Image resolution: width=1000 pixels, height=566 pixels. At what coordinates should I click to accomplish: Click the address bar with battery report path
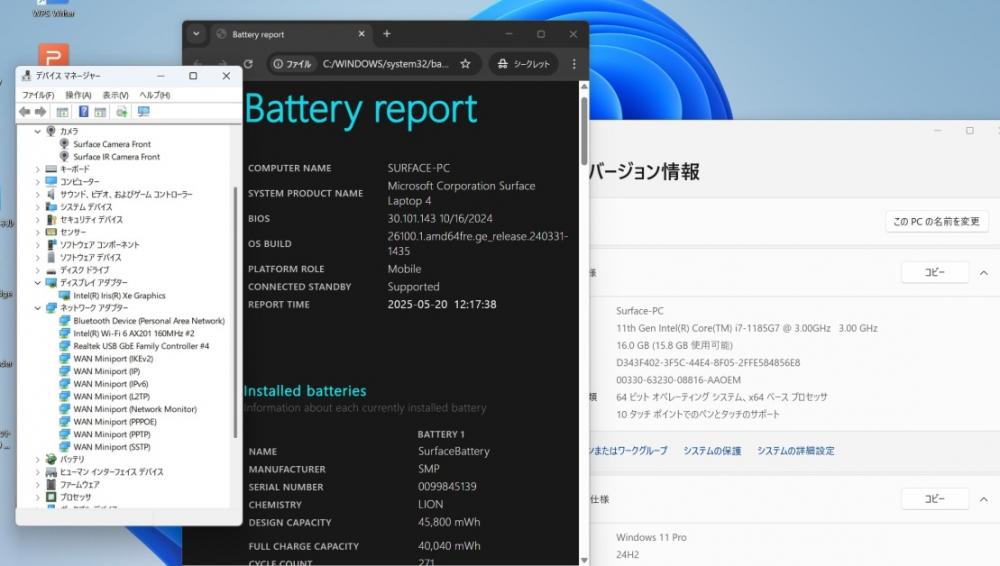click(385, 64)
